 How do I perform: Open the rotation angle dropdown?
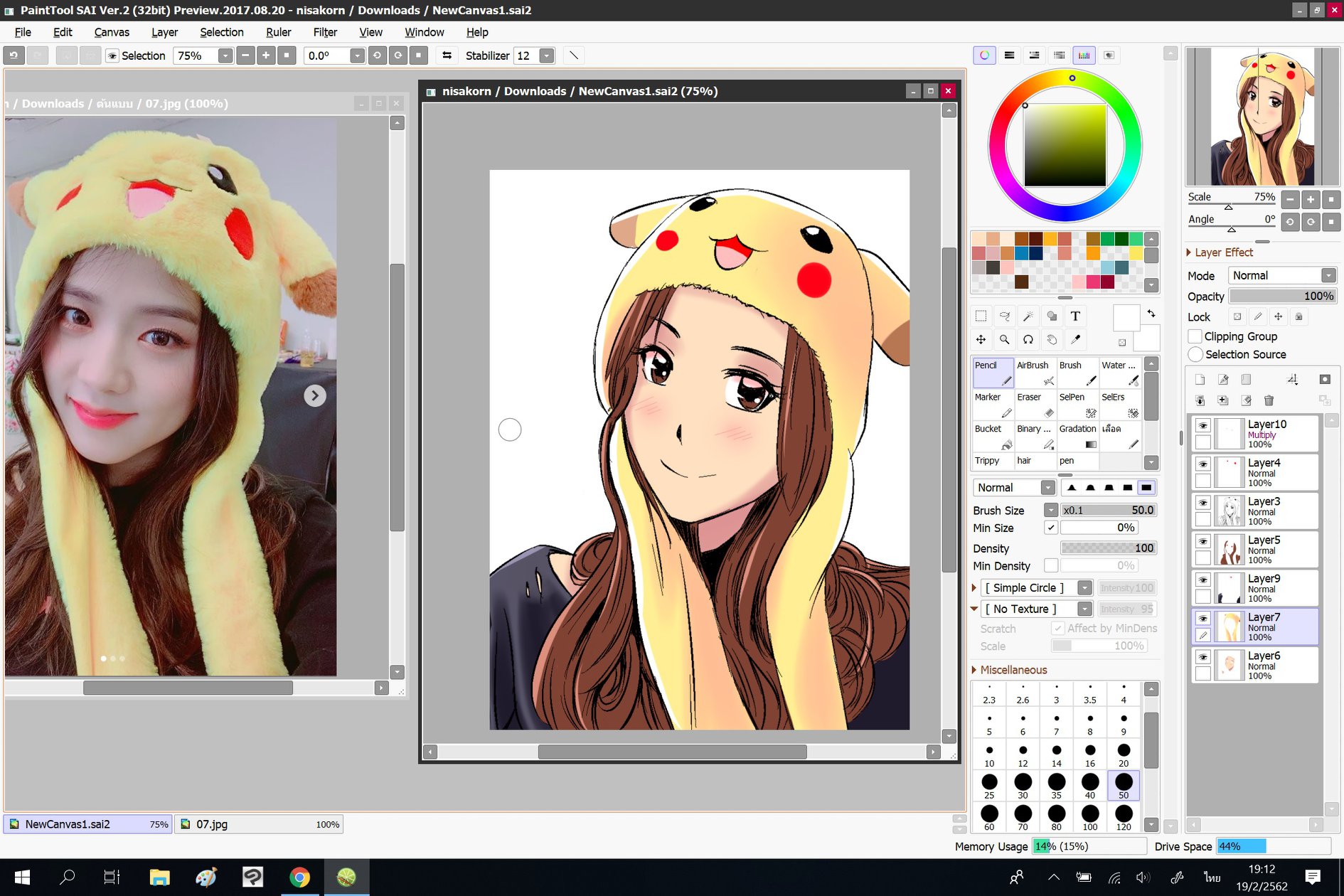click(357, 55)
